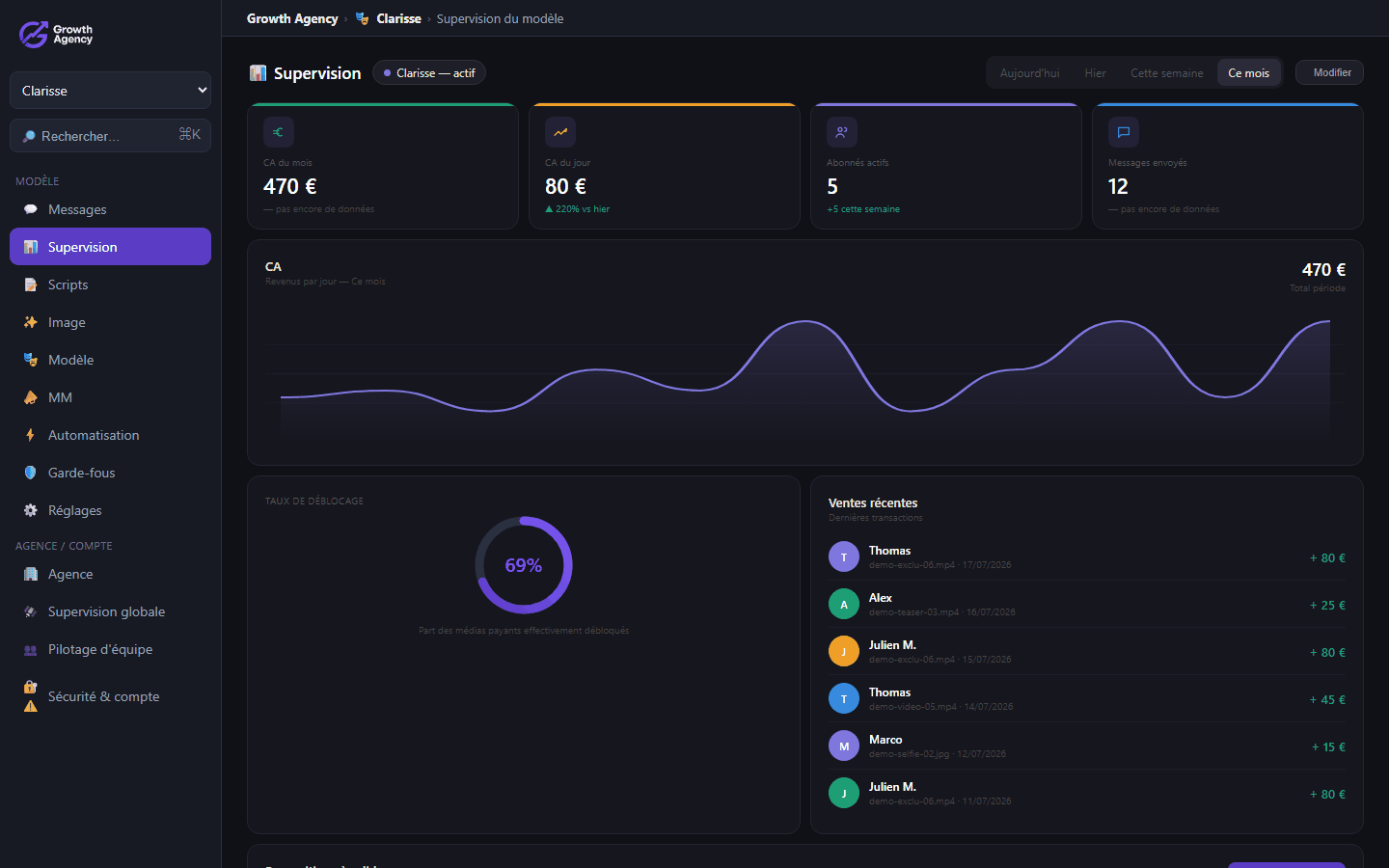Click the Réglages gear icon
Image resolution: width=1389 pixels, height=868 pixels.
31,510
